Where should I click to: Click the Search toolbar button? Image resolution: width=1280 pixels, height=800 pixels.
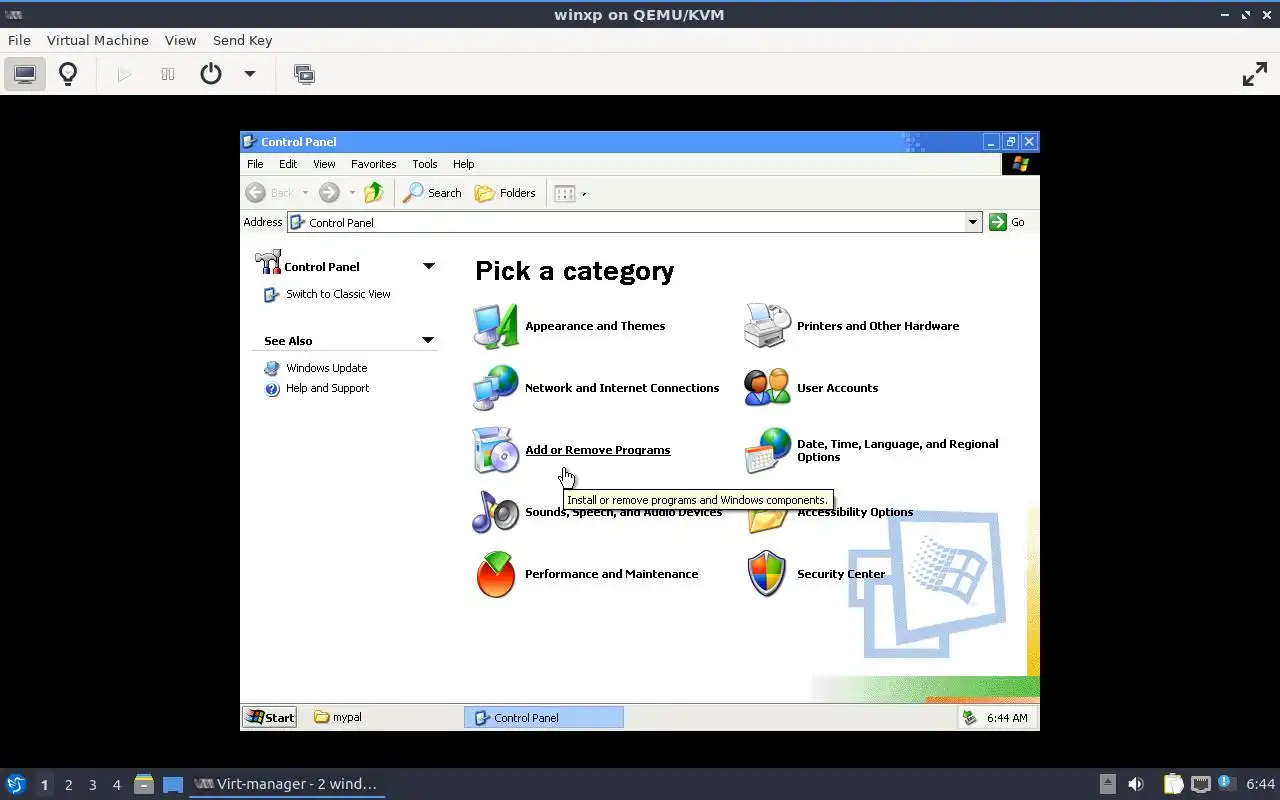tap(433, 193)
